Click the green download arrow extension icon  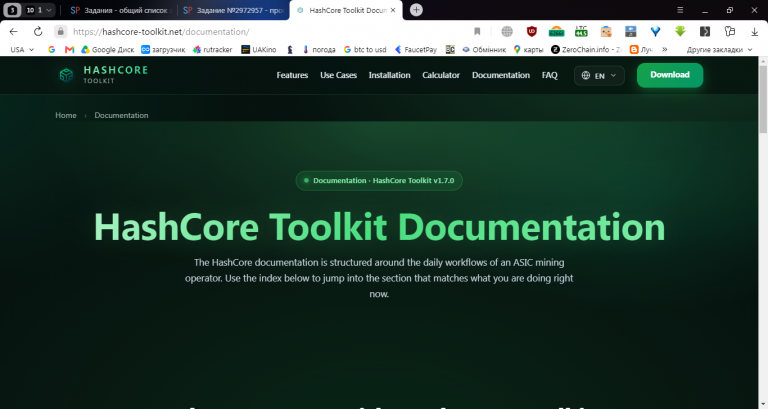point(680,31)
